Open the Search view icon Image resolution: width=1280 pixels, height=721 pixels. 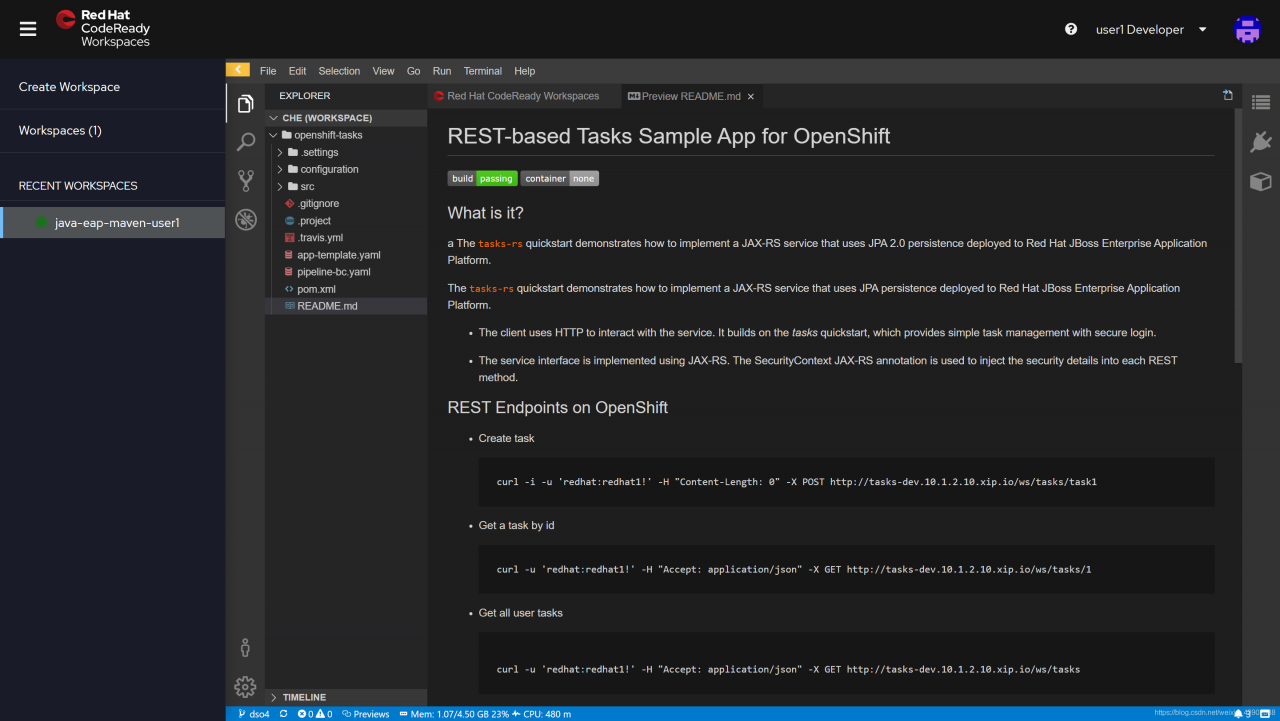[x=246, y=142]
